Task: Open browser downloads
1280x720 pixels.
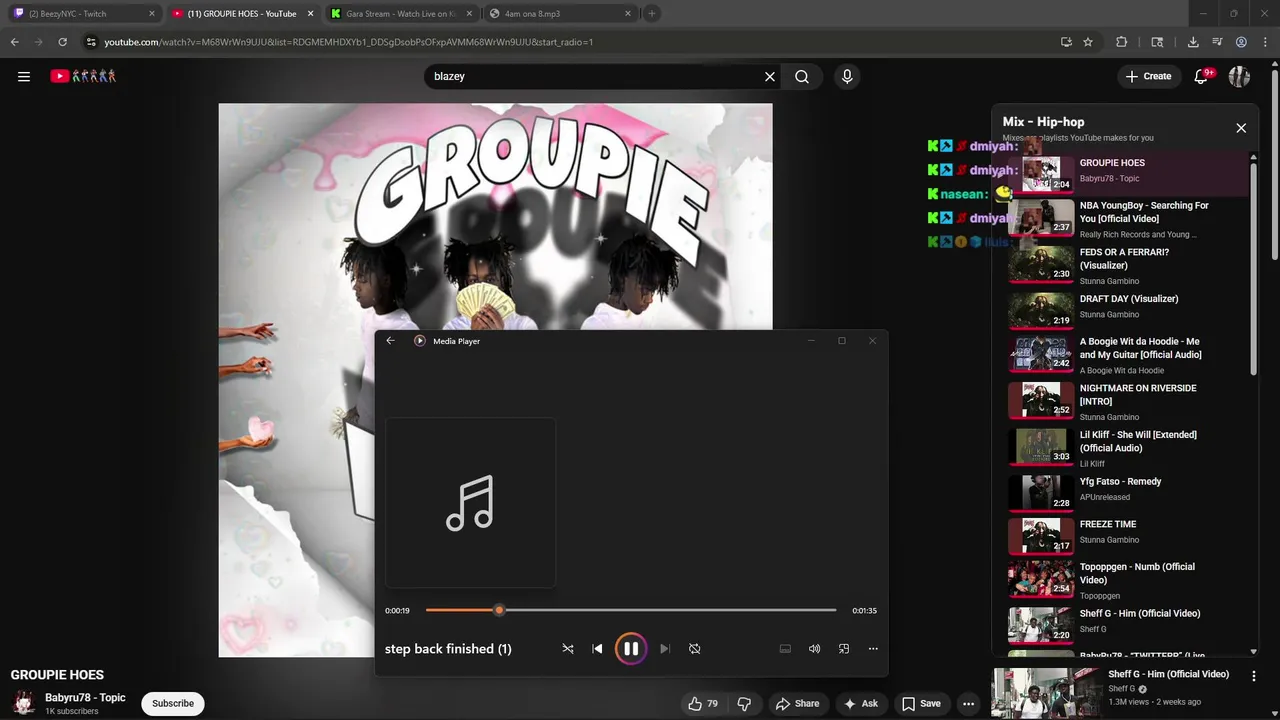Action: click(x=1193, y=42)
